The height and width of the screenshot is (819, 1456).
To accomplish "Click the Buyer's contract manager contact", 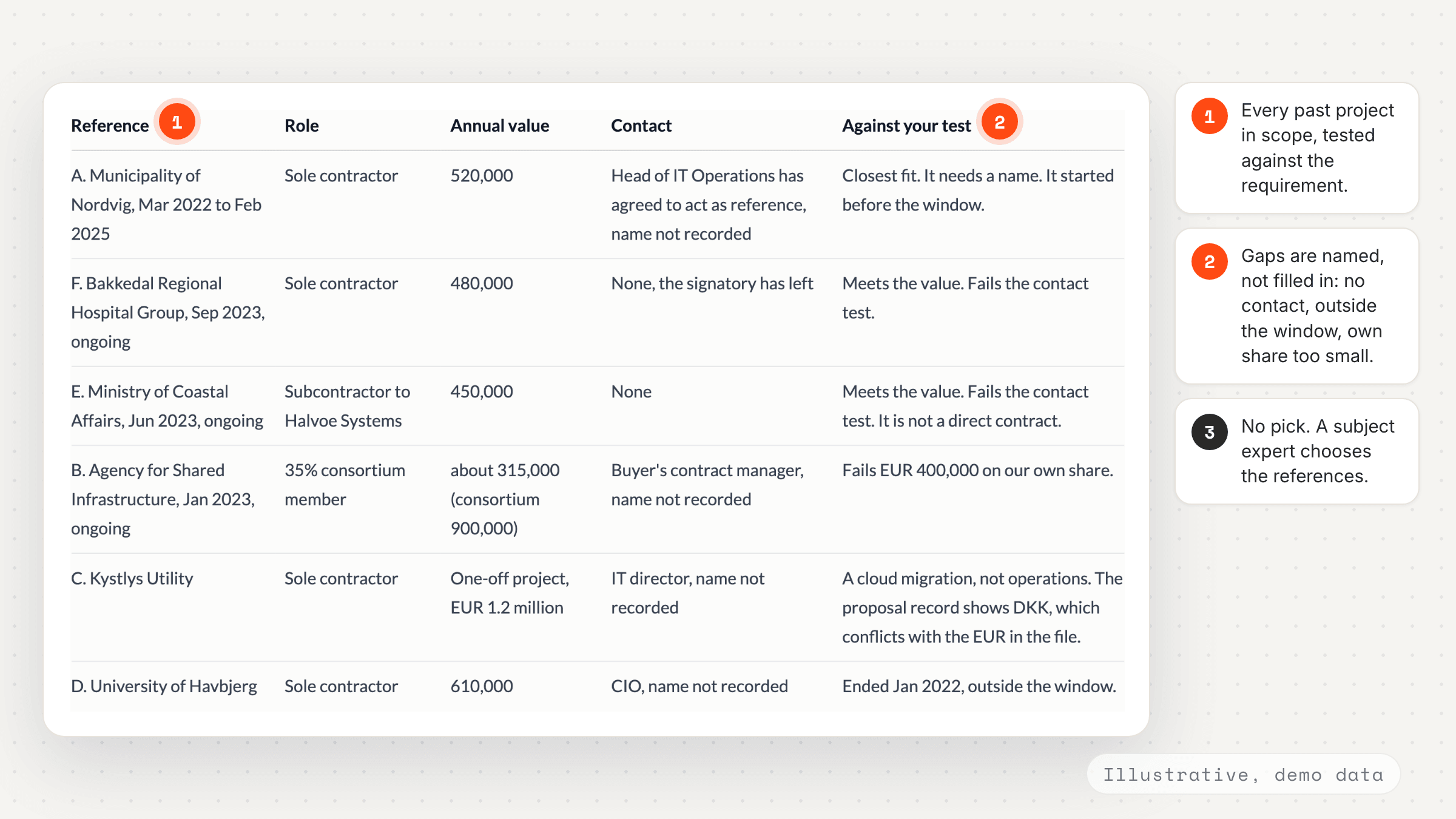I will 707,485.
